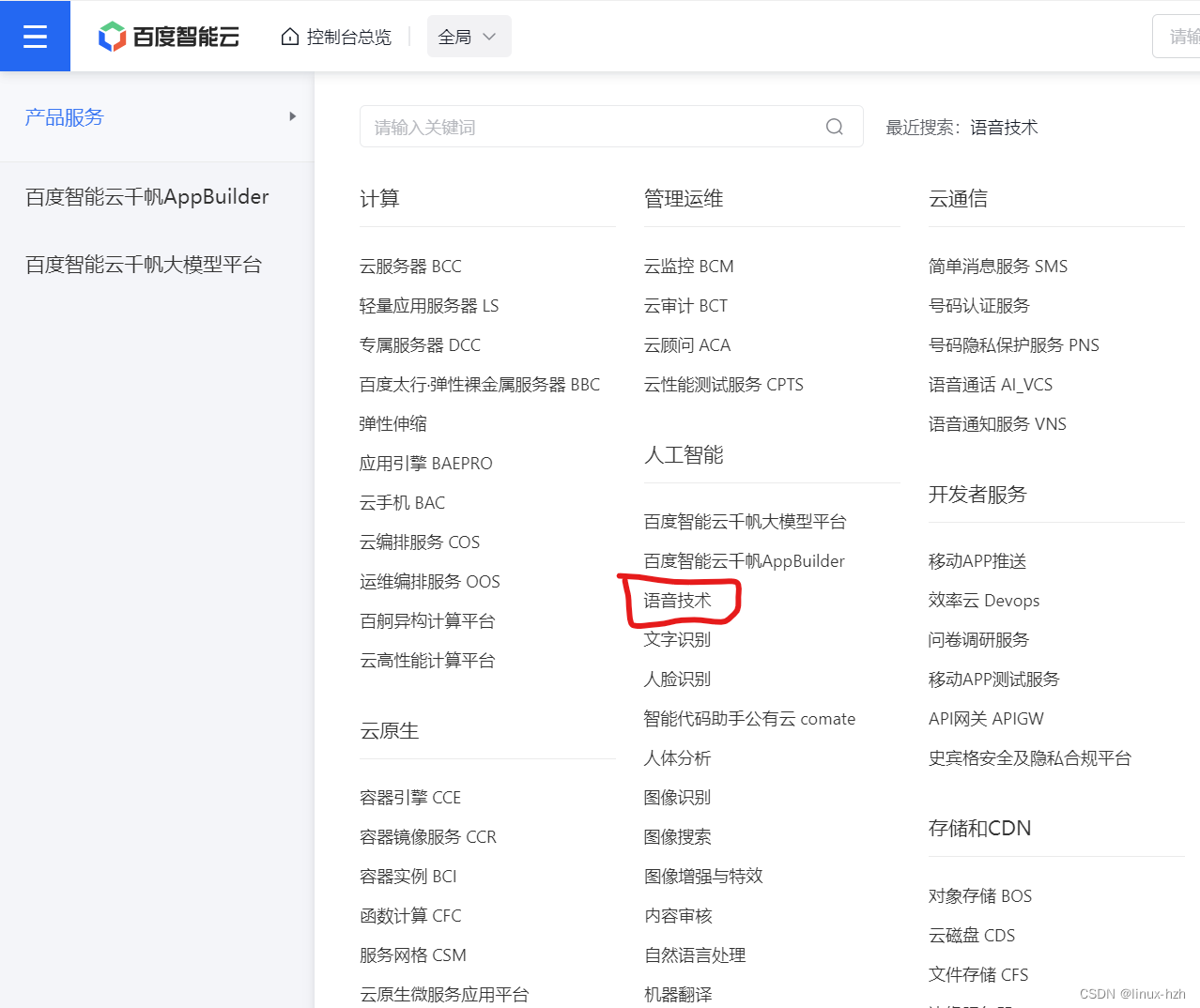The width and height of the screenshot is (1200, 1008).
Task: Open 运维编排服务 OOS
Action: 430,582
